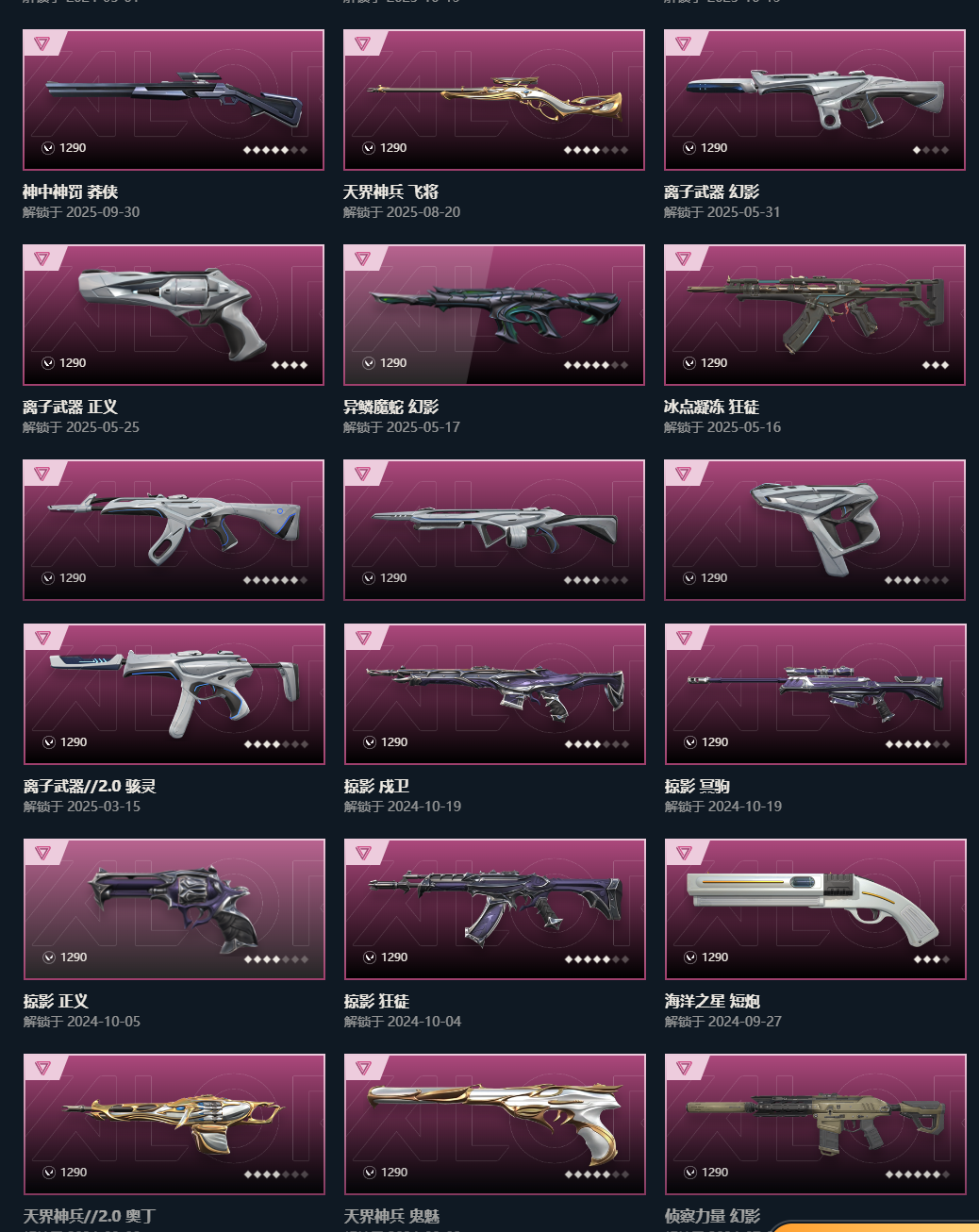Click the pink tier icon on 离子武器 幻影
The width and height of the screenshot is (979, 1232).
pyautogui.click(x=684, y=43)
